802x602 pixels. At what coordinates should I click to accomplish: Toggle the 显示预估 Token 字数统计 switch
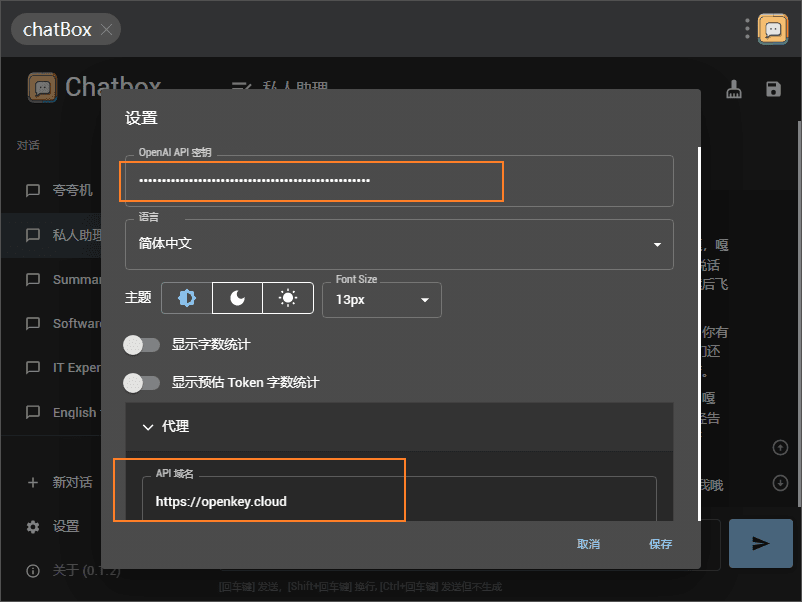point(142,383)
